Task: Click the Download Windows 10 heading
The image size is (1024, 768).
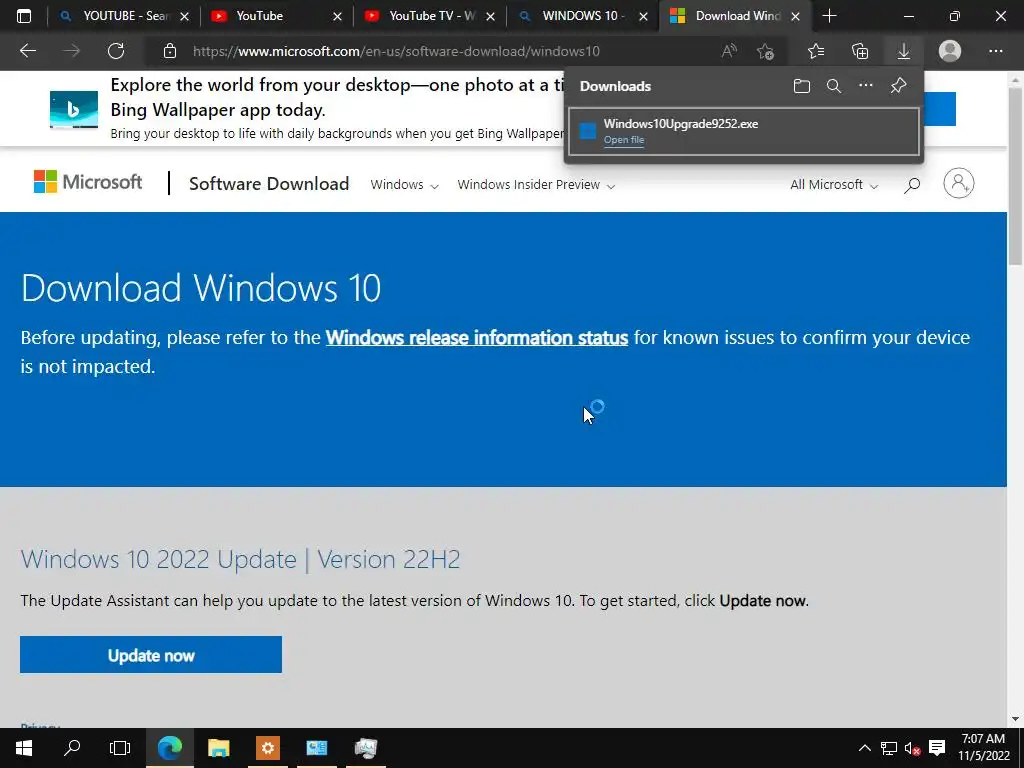Action: coord(200,288)
